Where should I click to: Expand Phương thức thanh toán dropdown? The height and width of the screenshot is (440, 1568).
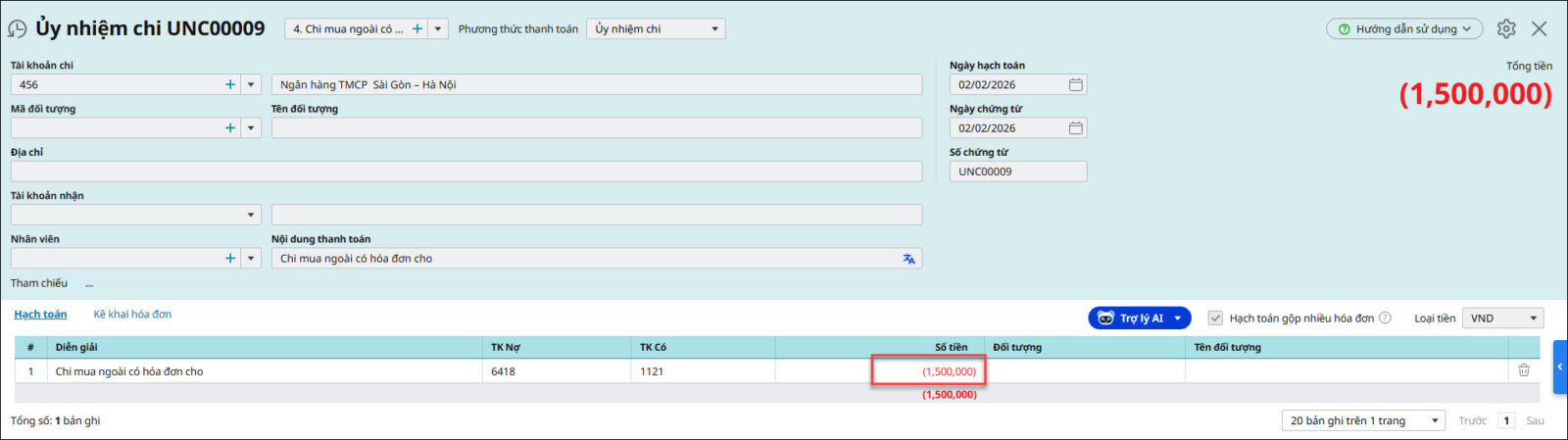[x=714, y=29]
